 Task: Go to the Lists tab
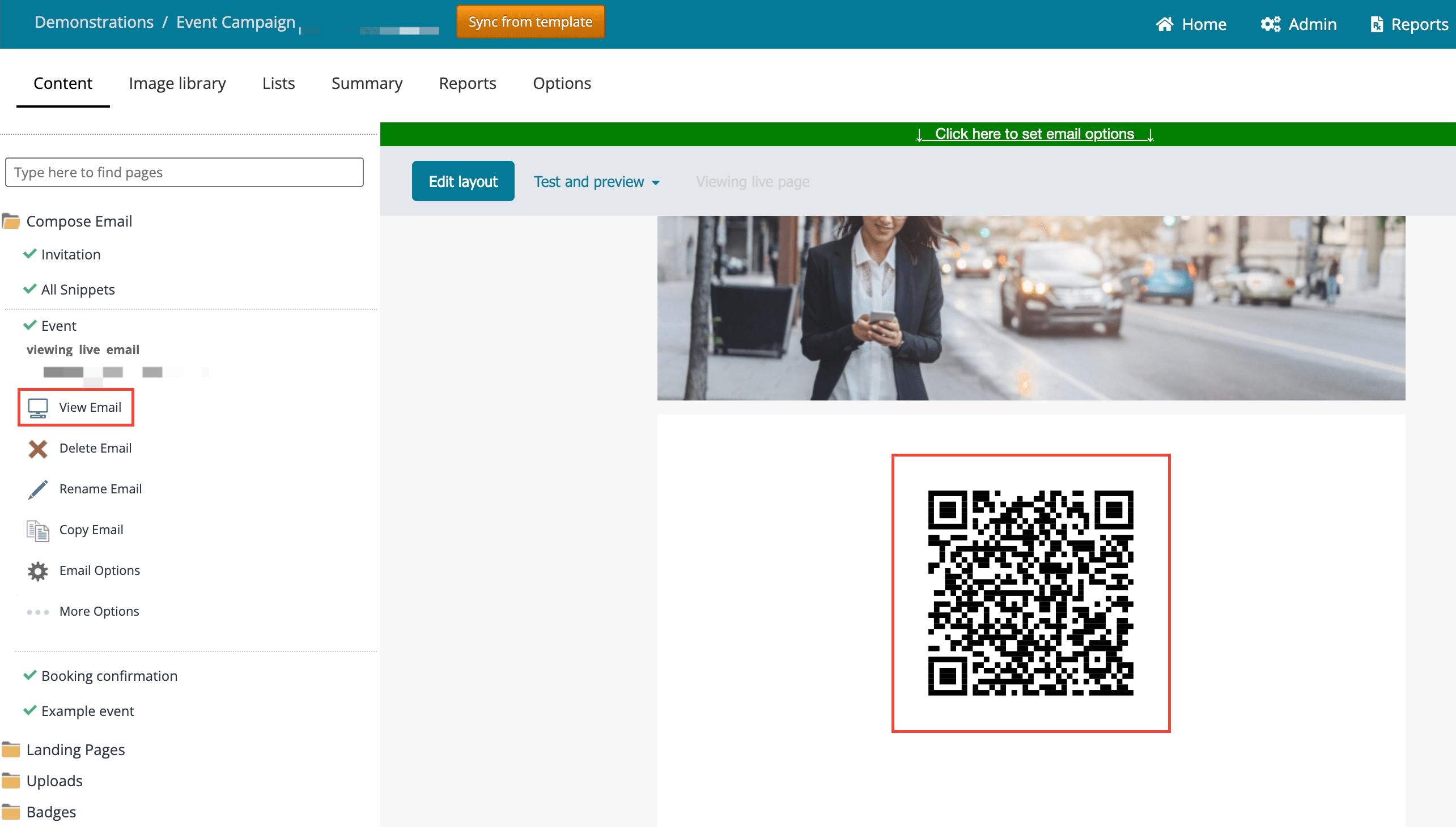[278, 83]
